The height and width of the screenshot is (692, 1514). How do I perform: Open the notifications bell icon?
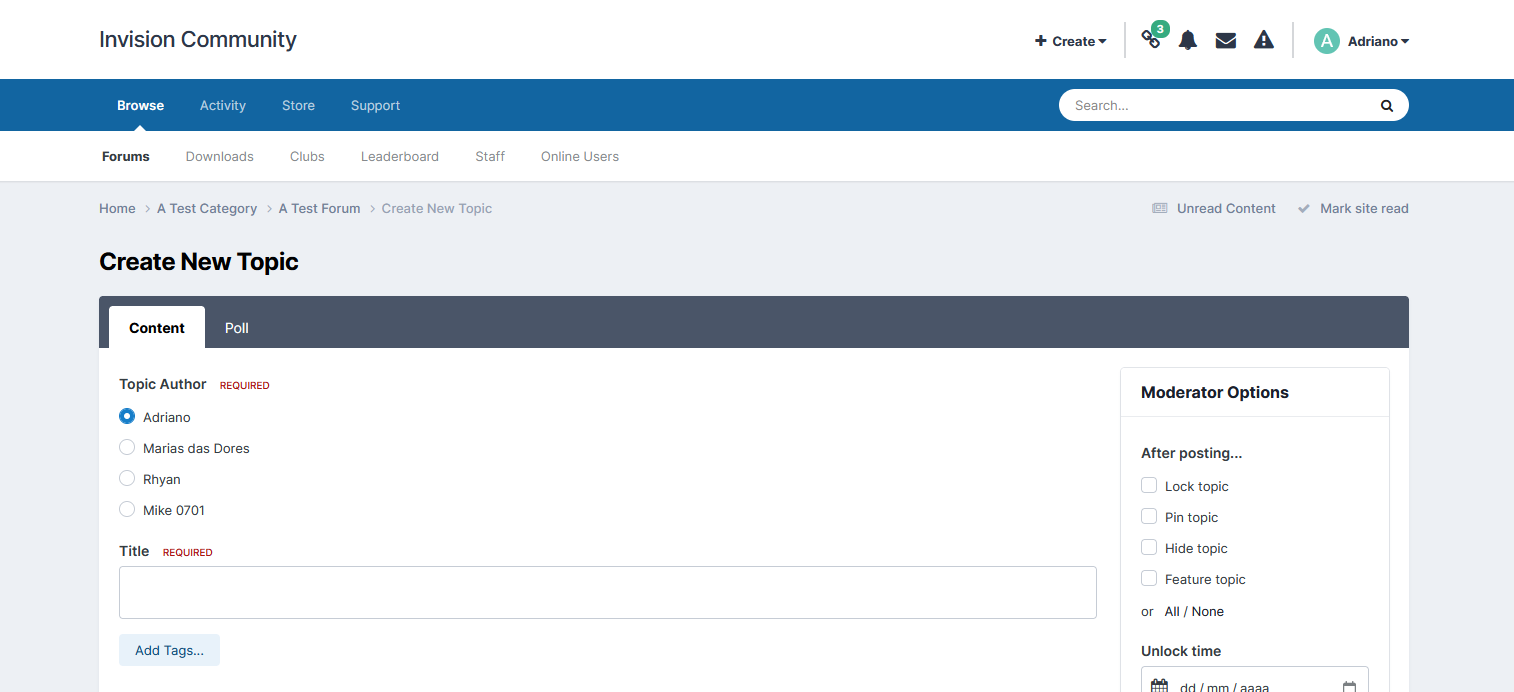pos(1188,41)
